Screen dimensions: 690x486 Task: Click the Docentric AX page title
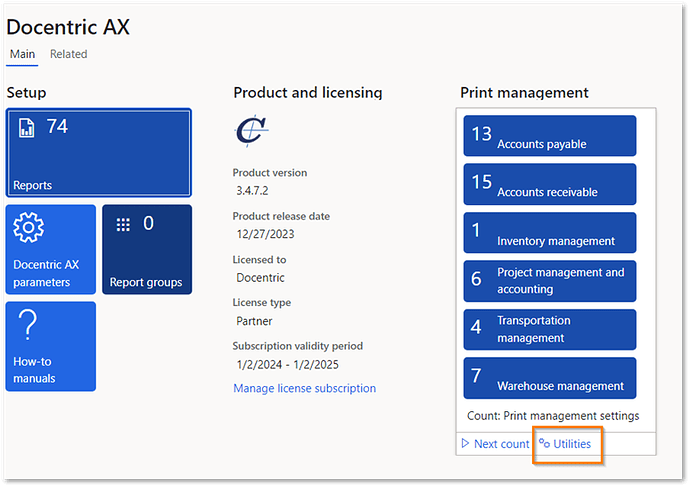[x=68, y=27]
